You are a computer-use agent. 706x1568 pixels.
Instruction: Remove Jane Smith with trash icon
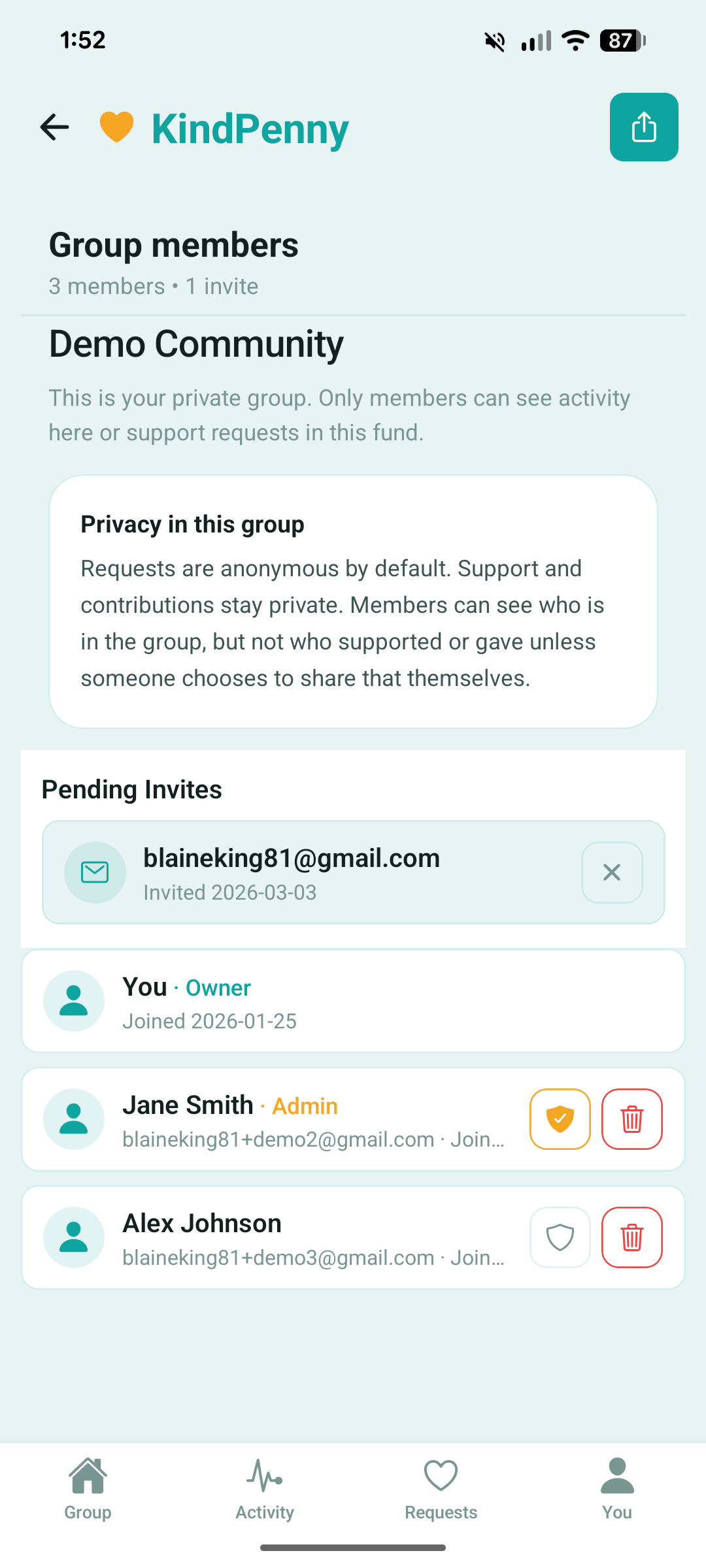tap(631, 1119)
